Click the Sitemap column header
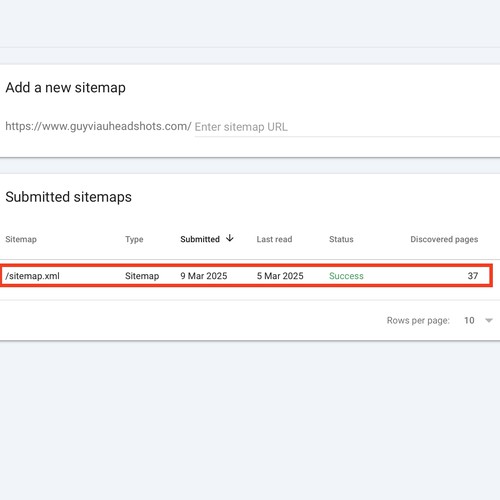Screen dimensions: 500x500 (x=21, y=239)
